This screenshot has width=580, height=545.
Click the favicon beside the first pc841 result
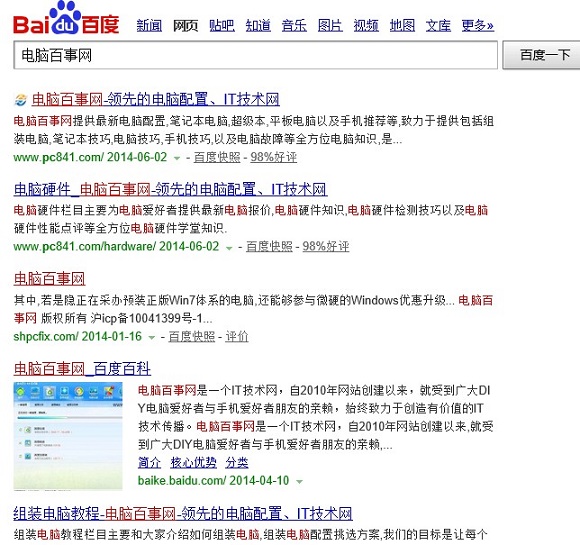21,100
